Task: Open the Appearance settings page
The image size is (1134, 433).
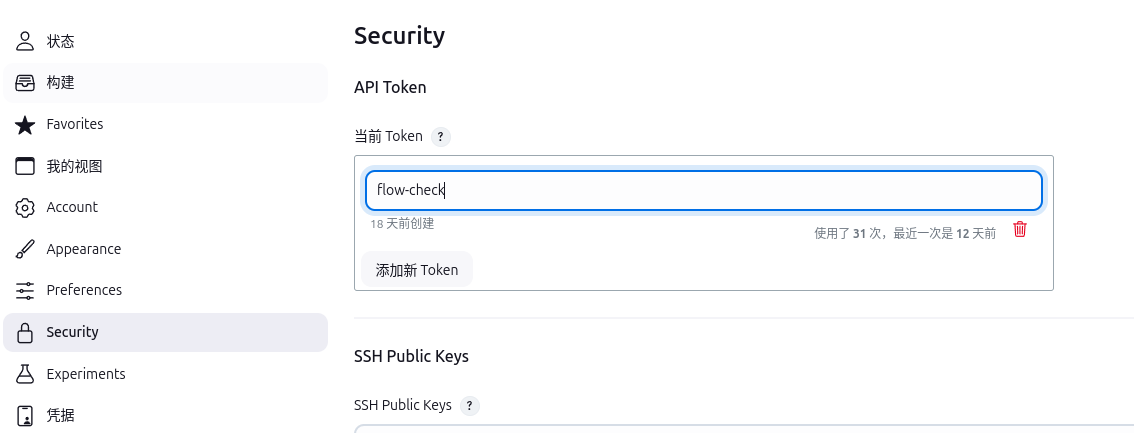Action: point(83,249)
